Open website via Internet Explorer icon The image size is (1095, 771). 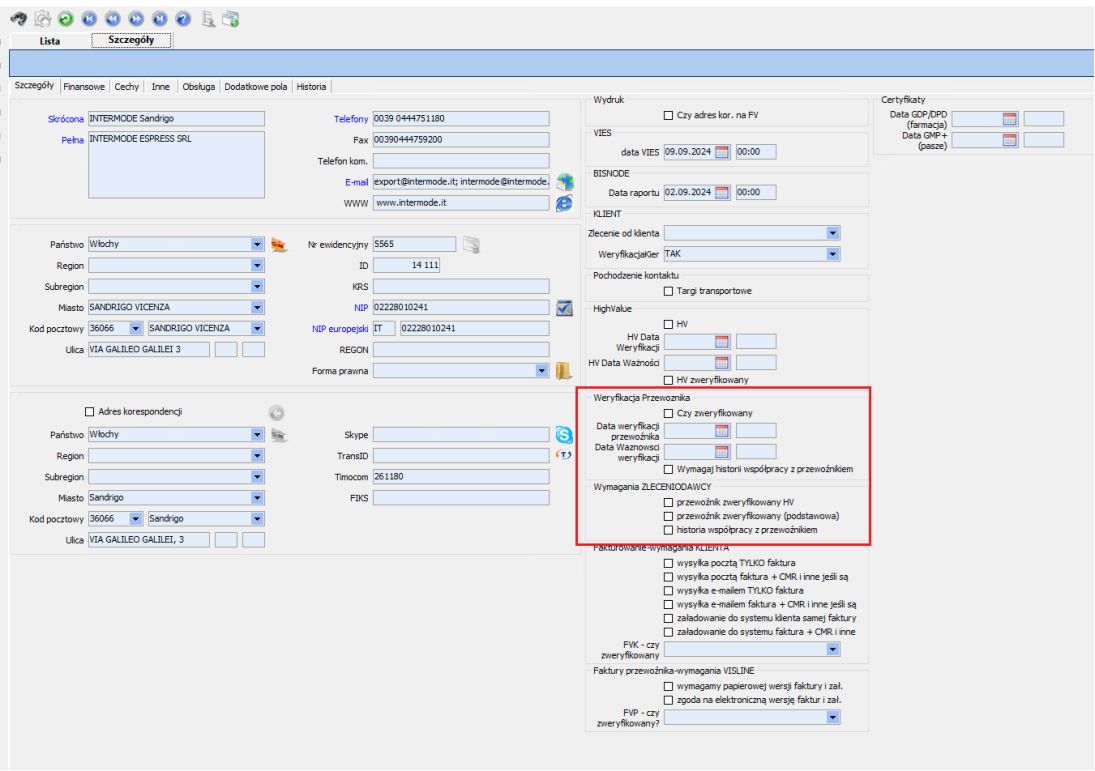coord(564,203)
